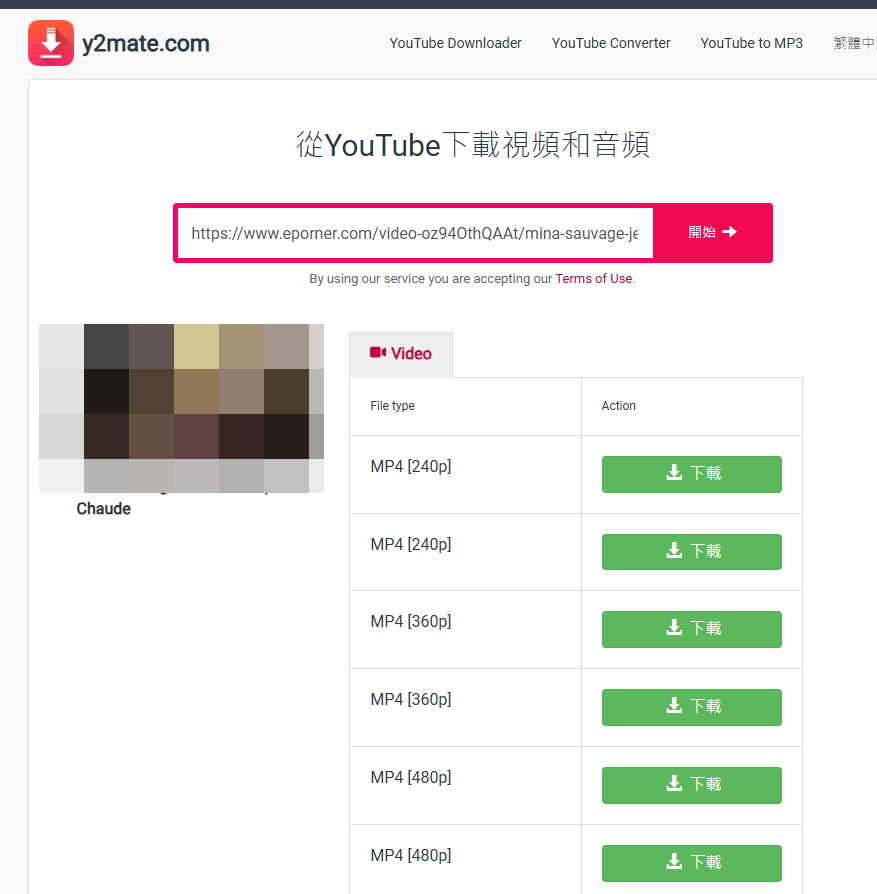The width and height of the screenshot is (877, 894).
Task: Expand the 繁體中文 language selector
Action: click(855, 43)
